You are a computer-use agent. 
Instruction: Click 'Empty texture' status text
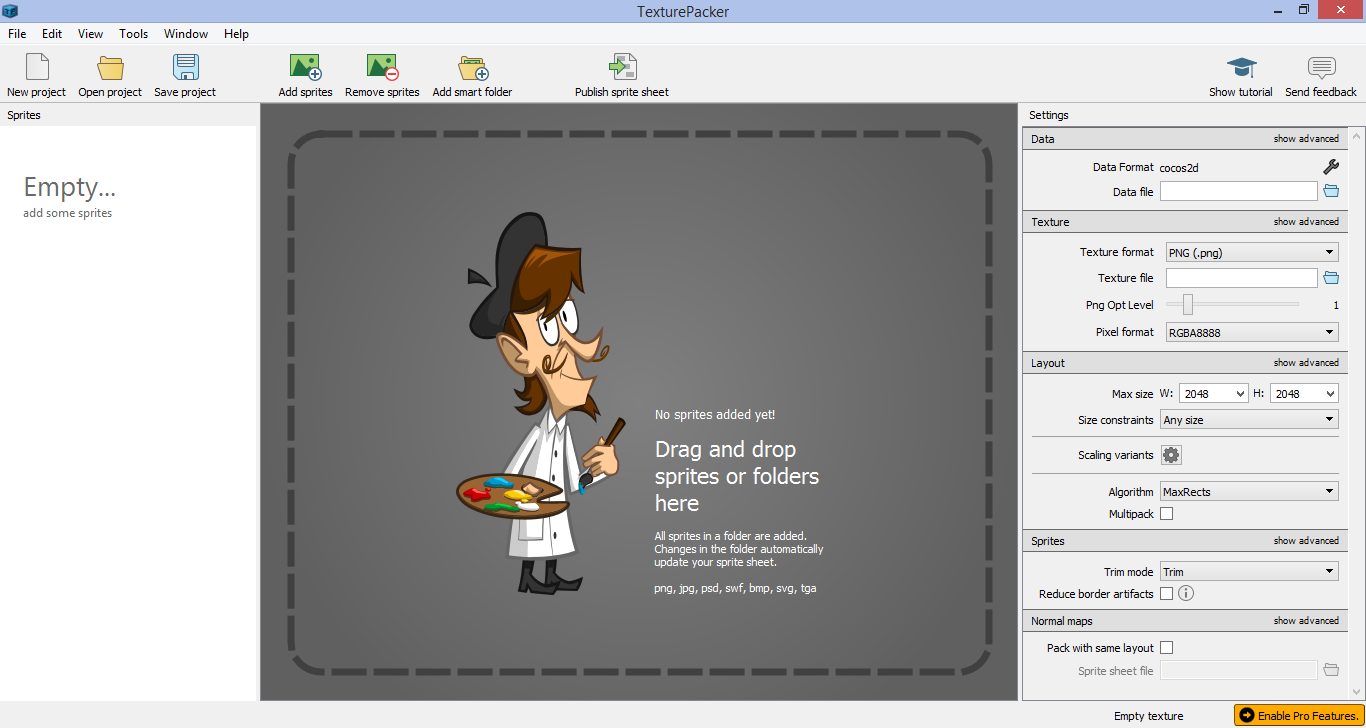coord(1148,716)
